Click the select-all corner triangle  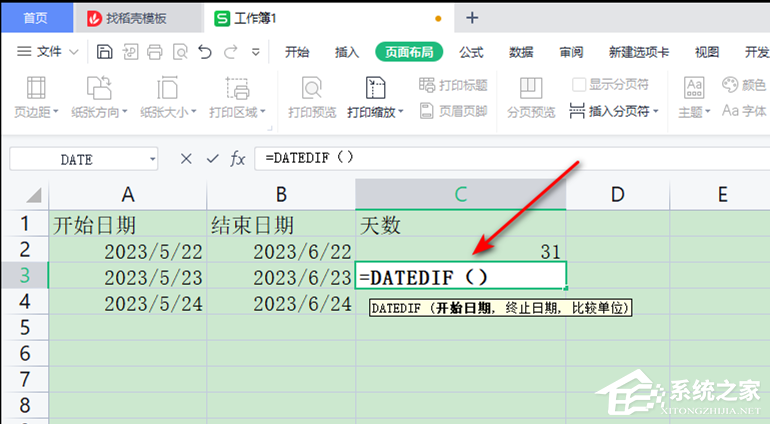pos(33,196)
